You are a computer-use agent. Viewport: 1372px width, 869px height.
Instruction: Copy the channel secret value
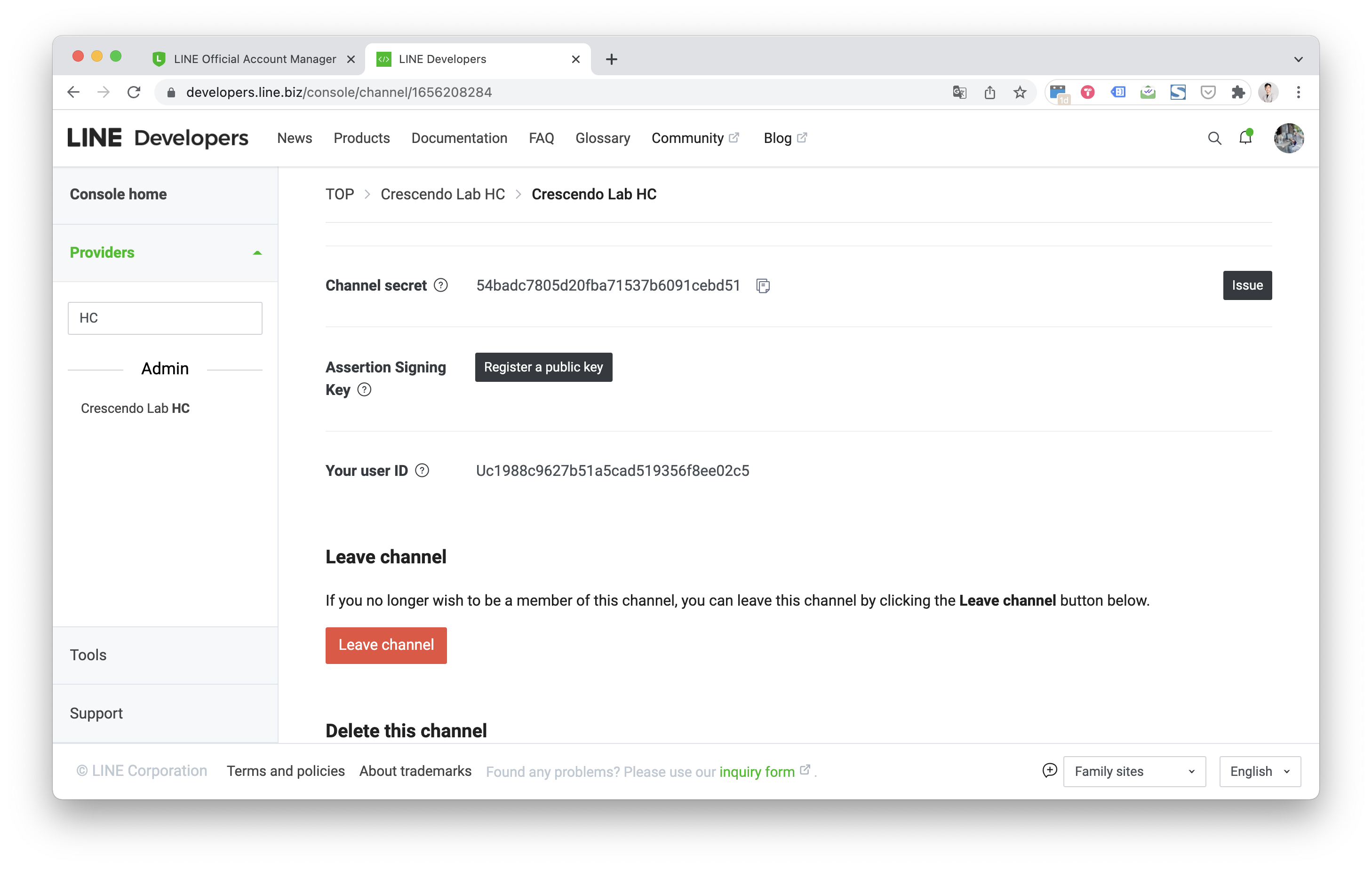click(763, 286)
